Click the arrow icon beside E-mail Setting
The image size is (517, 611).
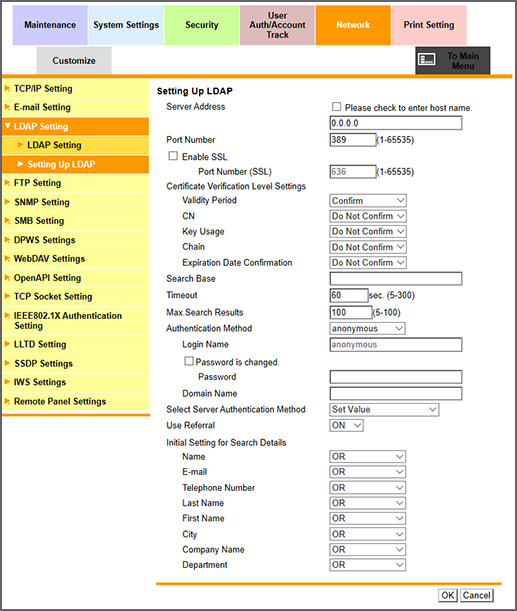click(x=7, y=107)
